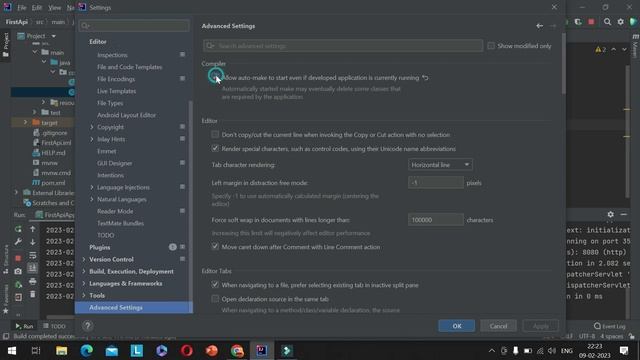The image size is (640, 360).
Task: Open the Run tab at the bottom
Action: click(x=24, y=326)
